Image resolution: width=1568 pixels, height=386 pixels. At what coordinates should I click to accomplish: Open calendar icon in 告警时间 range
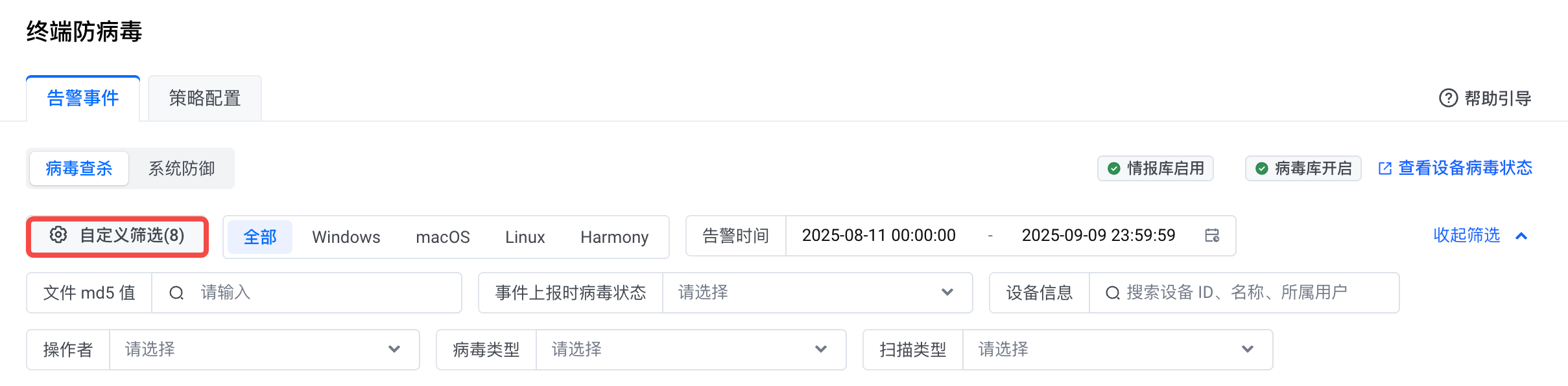pos(1211,235)
